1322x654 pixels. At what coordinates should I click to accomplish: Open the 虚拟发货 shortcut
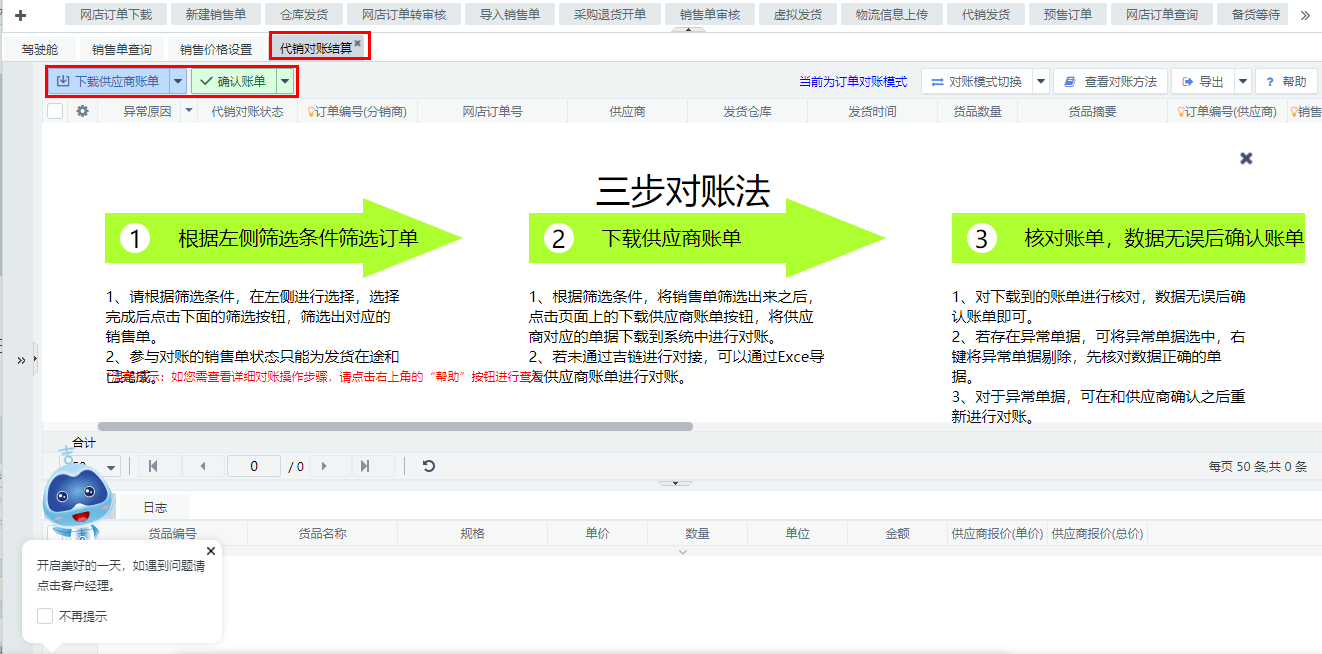(798, 14)
